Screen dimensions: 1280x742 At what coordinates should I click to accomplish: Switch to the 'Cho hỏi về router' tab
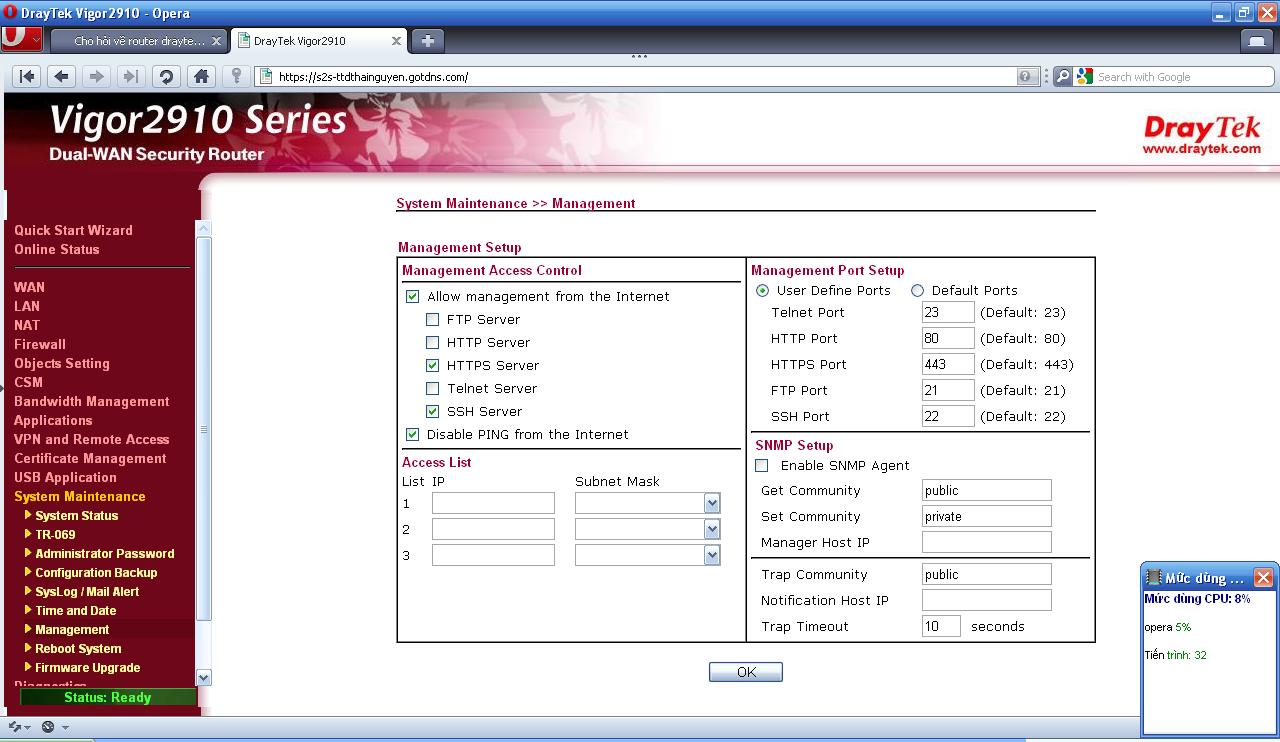pyautogui.click(x=139, y=41)
